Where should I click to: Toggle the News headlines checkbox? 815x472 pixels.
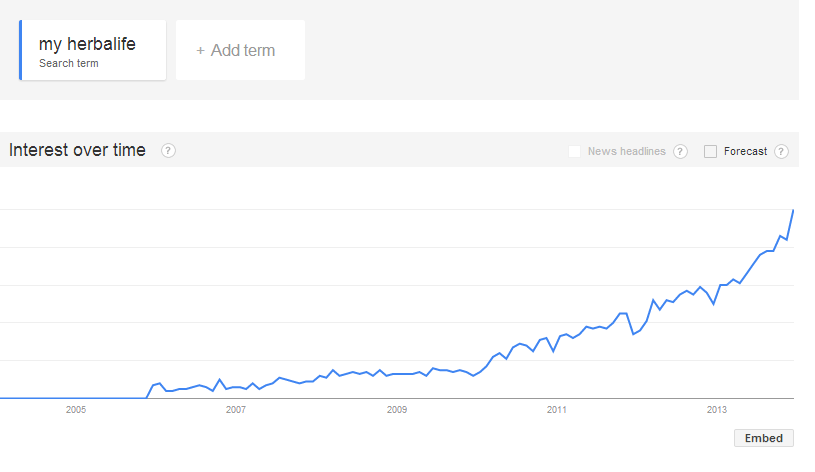pos(575,152)
